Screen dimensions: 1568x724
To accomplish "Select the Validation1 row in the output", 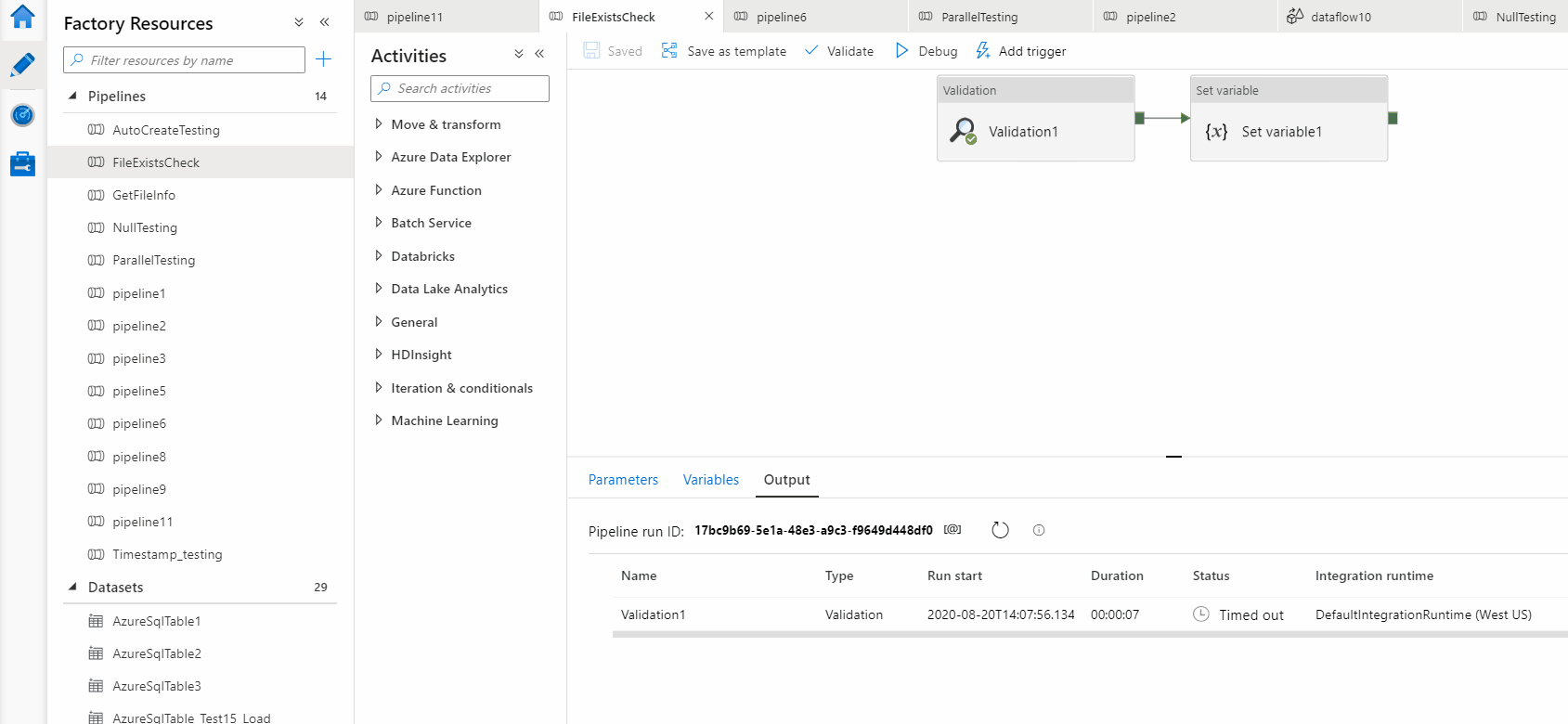I will point(1090,614).
